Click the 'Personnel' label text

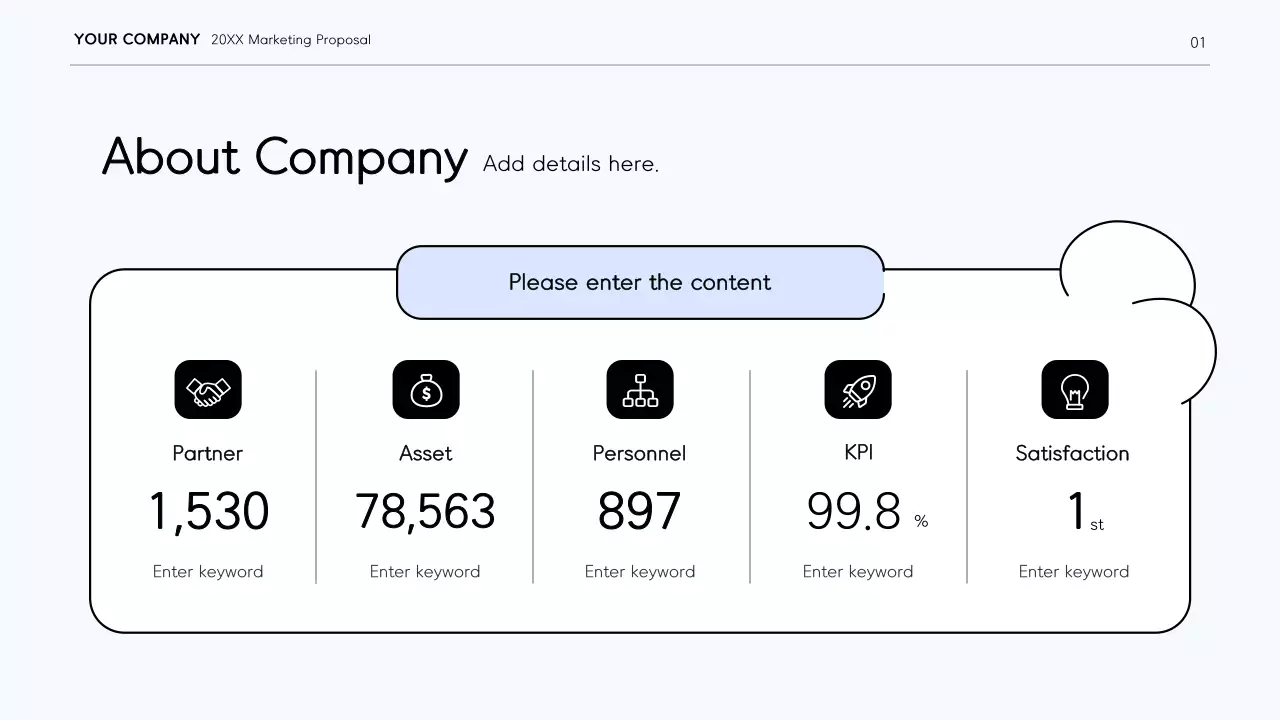click(x=639, y=453)
